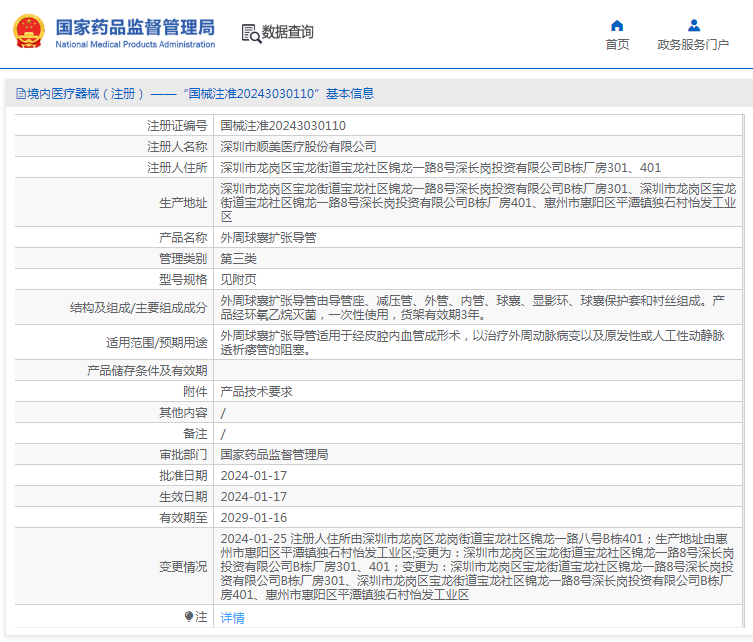753x642 pixels.
Task: Select registration number 国械注准20243030110 in table
Action: 283,126
